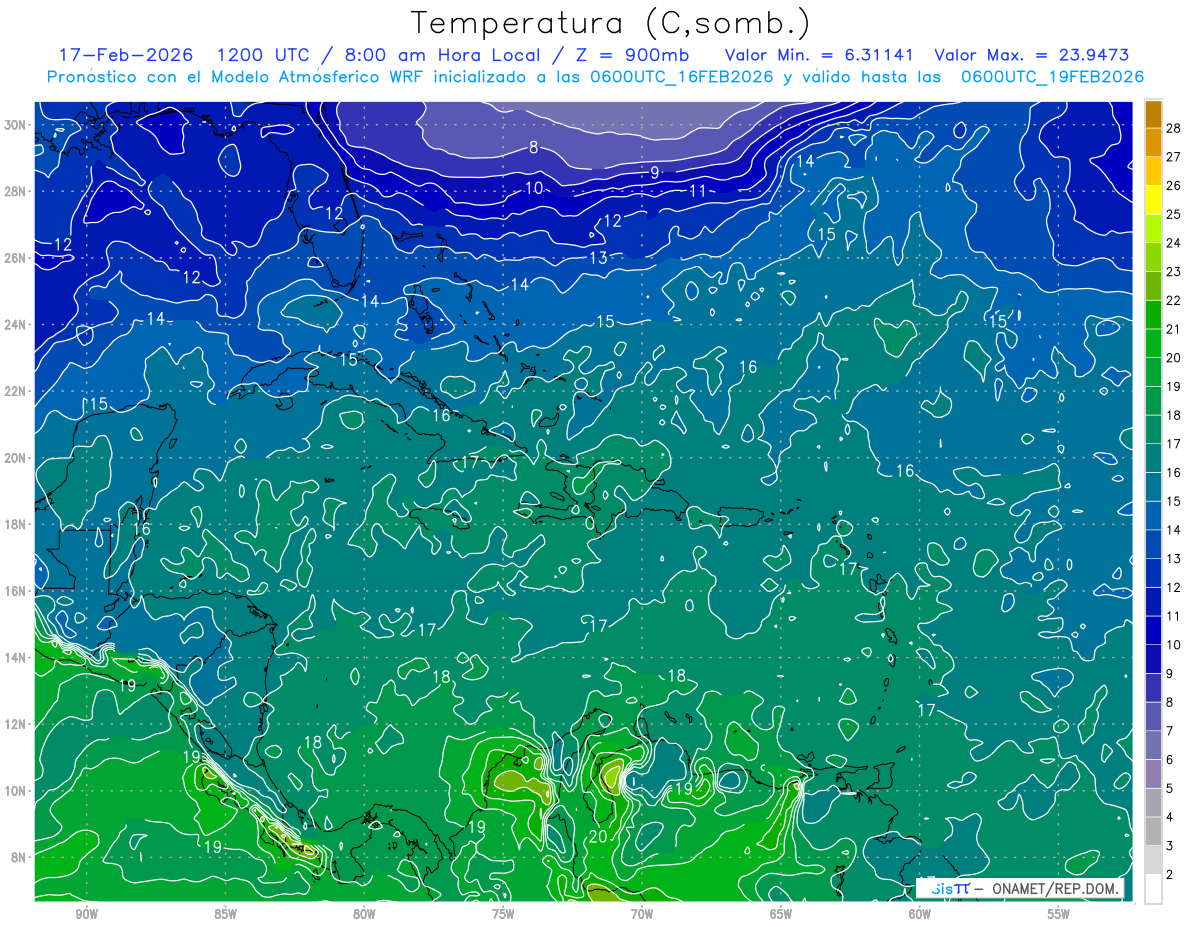Click the "9" contour label on the map
Viewport: 1200px width, 927px height.
click(655, 173)
